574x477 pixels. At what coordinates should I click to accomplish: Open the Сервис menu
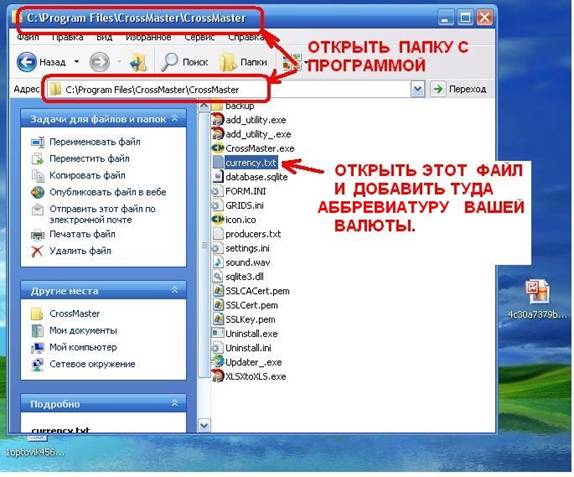(200, 37)
